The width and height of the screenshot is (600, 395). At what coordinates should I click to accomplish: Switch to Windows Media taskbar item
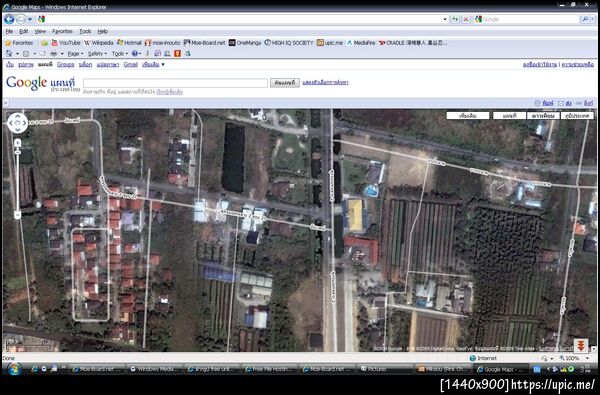pos(153,369)
